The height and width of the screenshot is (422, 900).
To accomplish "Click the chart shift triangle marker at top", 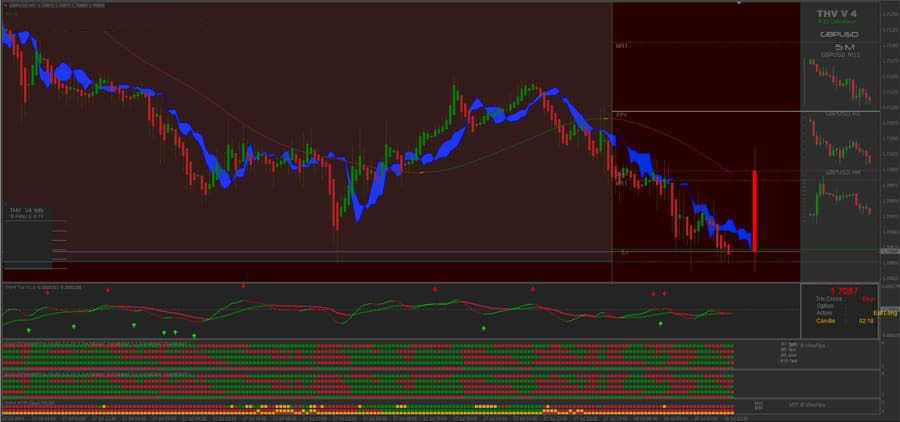I will click(739, 3).
